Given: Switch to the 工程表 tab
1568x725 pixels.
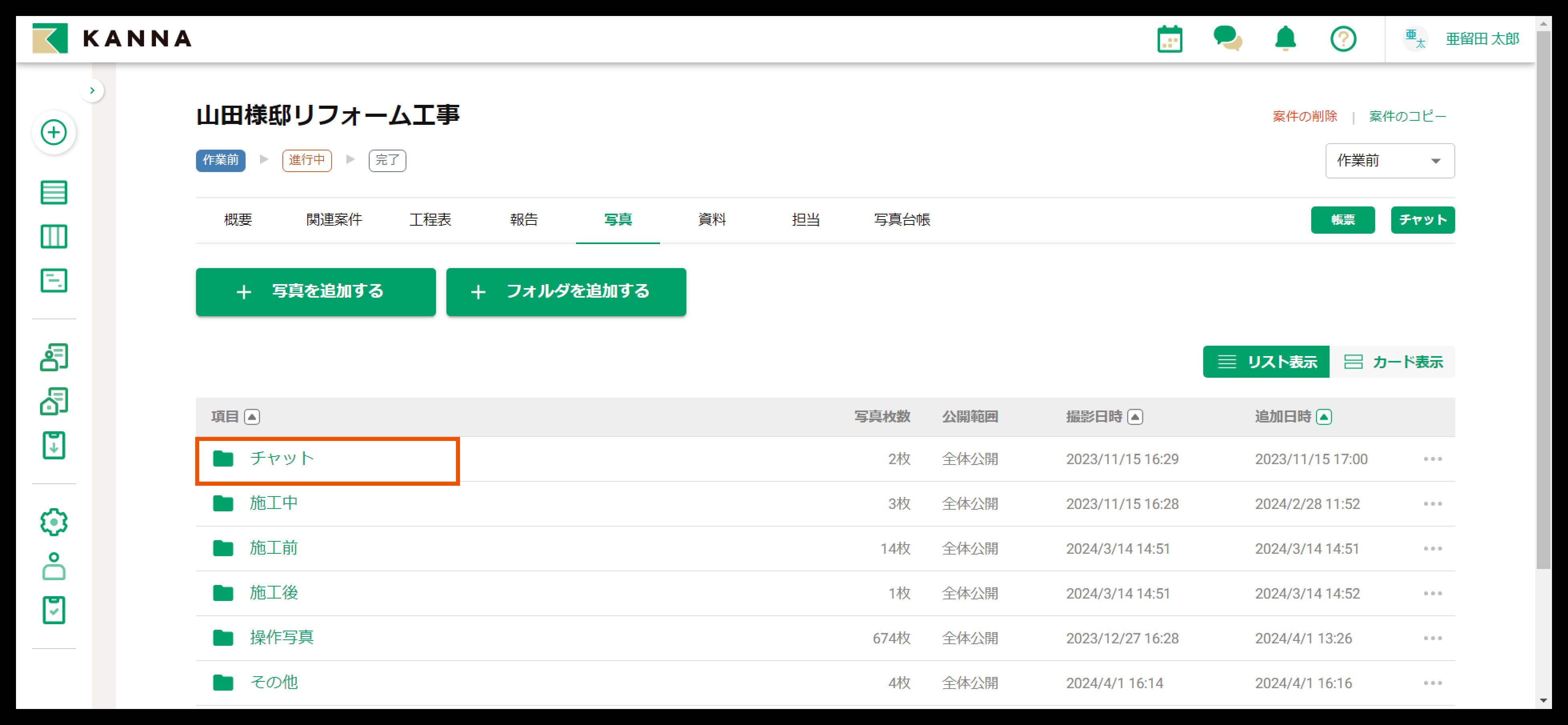Looking at the screenshot, I should click(430, 220).
